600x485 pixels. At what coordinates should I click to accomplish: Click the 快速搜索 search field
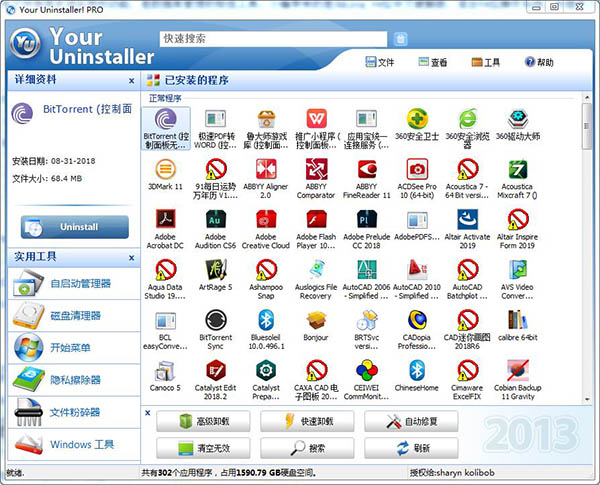273,39
